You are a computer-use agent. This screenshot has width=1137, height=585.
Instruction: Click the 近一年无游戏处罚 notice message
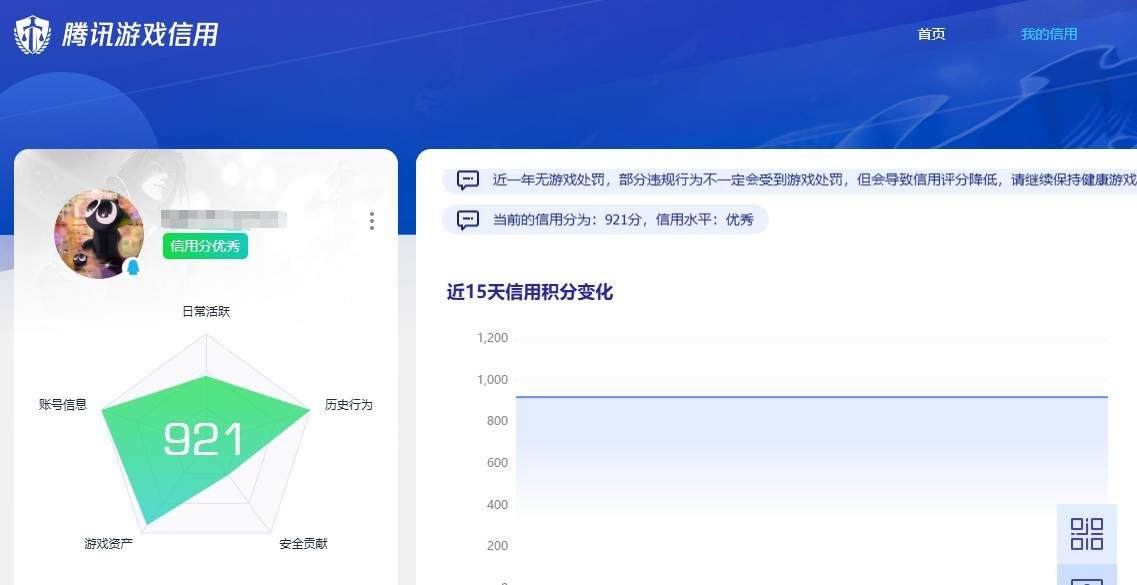(814, 180)
